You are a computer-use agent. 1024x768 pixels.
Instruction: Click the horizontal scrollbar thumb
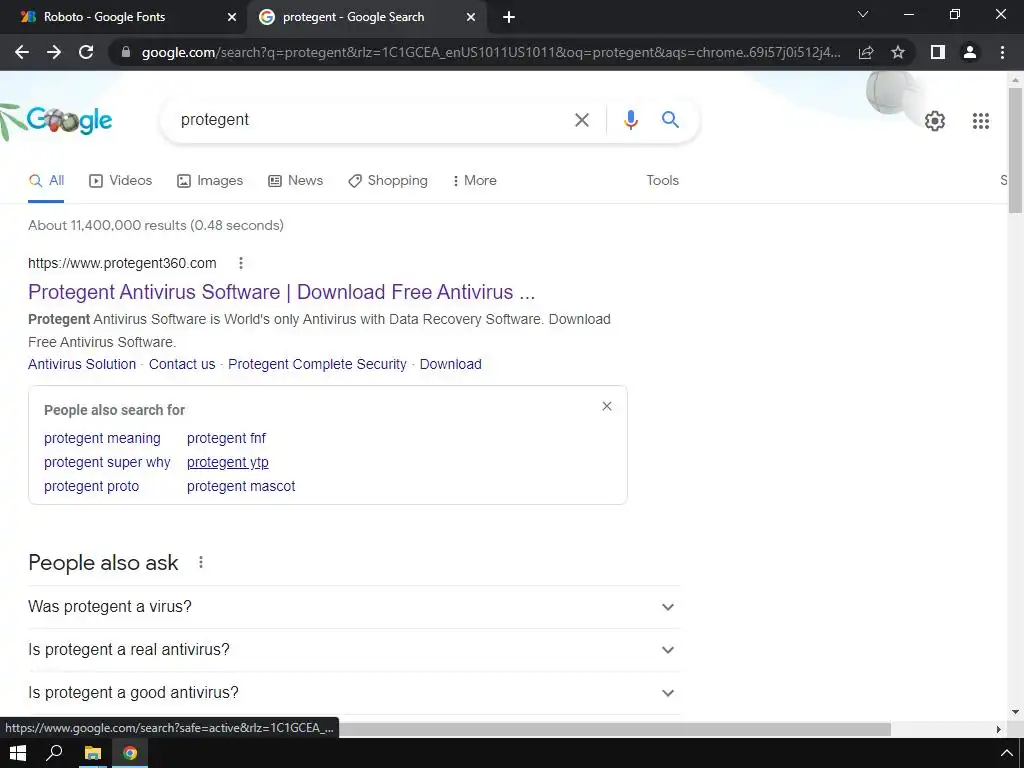(614, 729)
